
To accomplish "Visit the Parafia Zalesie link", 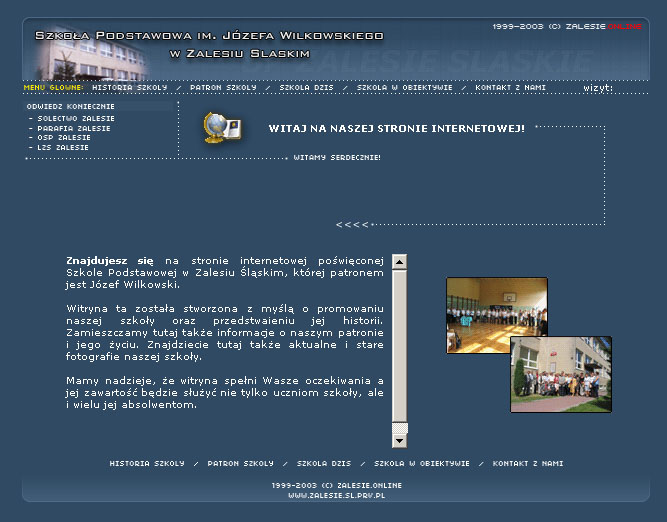I will pos(74,128).
